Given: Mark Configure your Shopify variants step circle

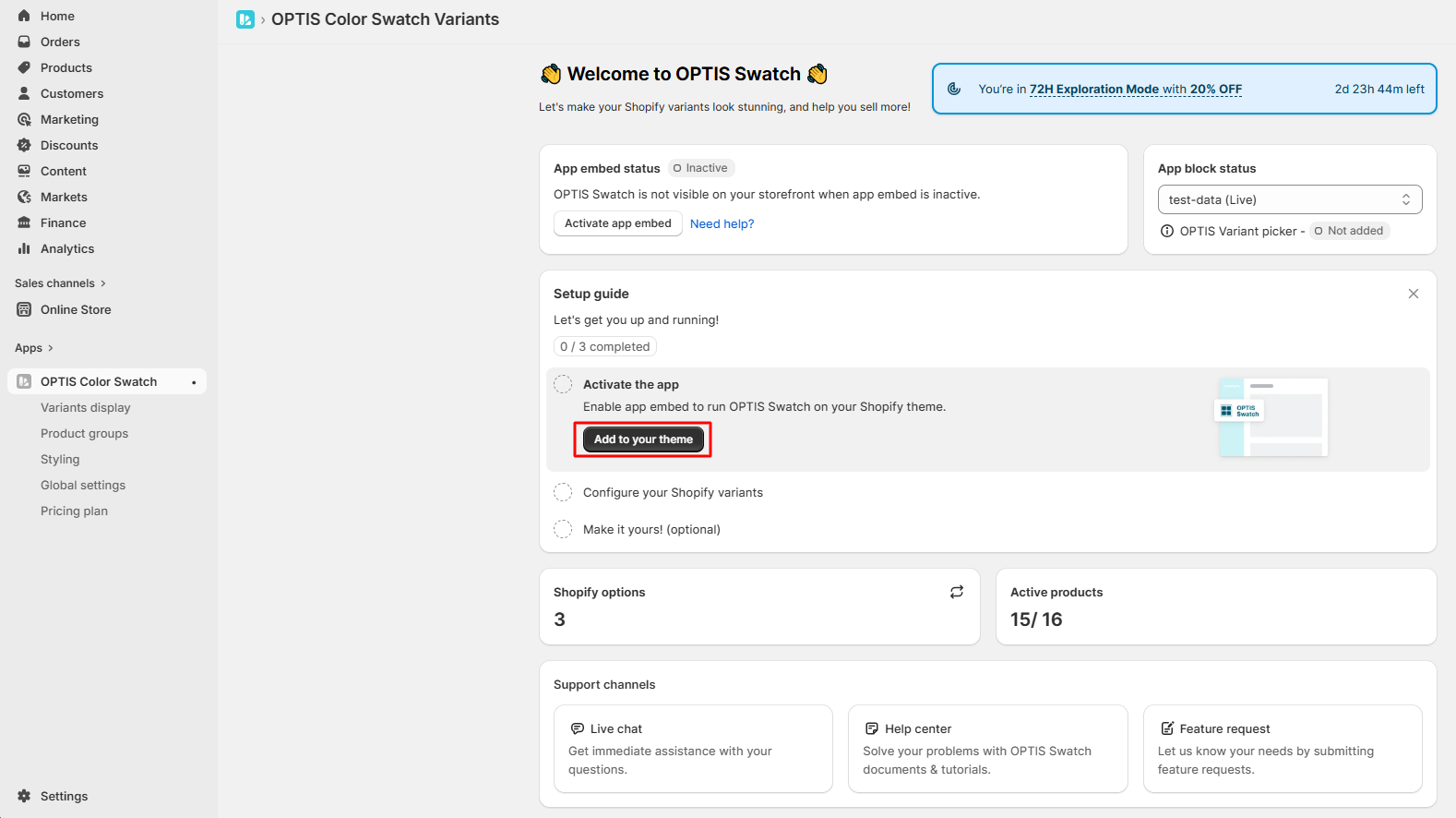Looking at the screenshot, I should (x=563, y=492).
